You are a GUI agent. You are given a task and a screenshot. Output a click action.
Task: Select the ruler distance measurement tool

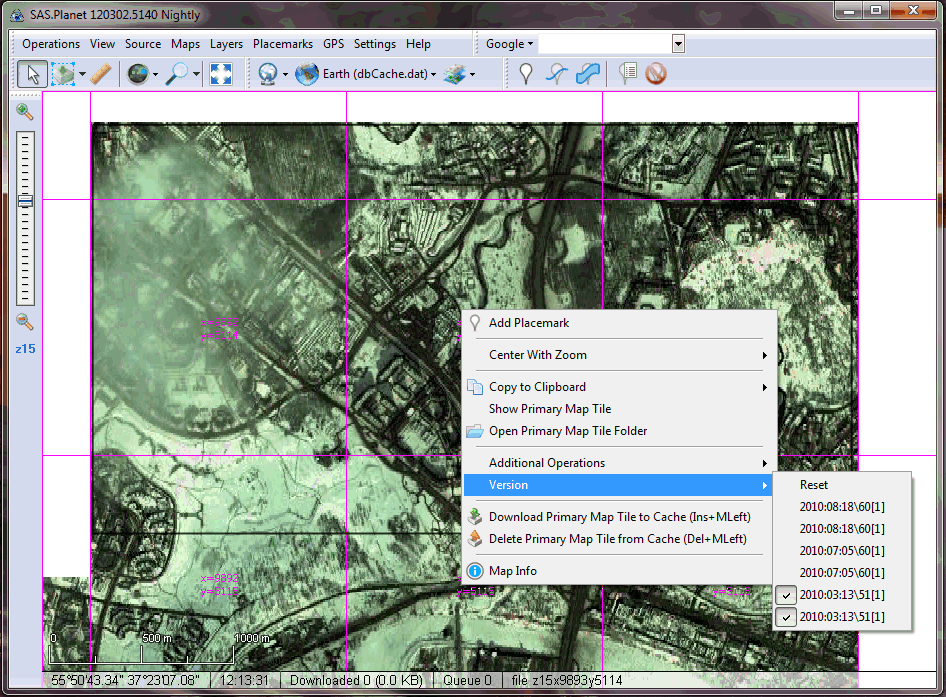(x=100, y=74)
